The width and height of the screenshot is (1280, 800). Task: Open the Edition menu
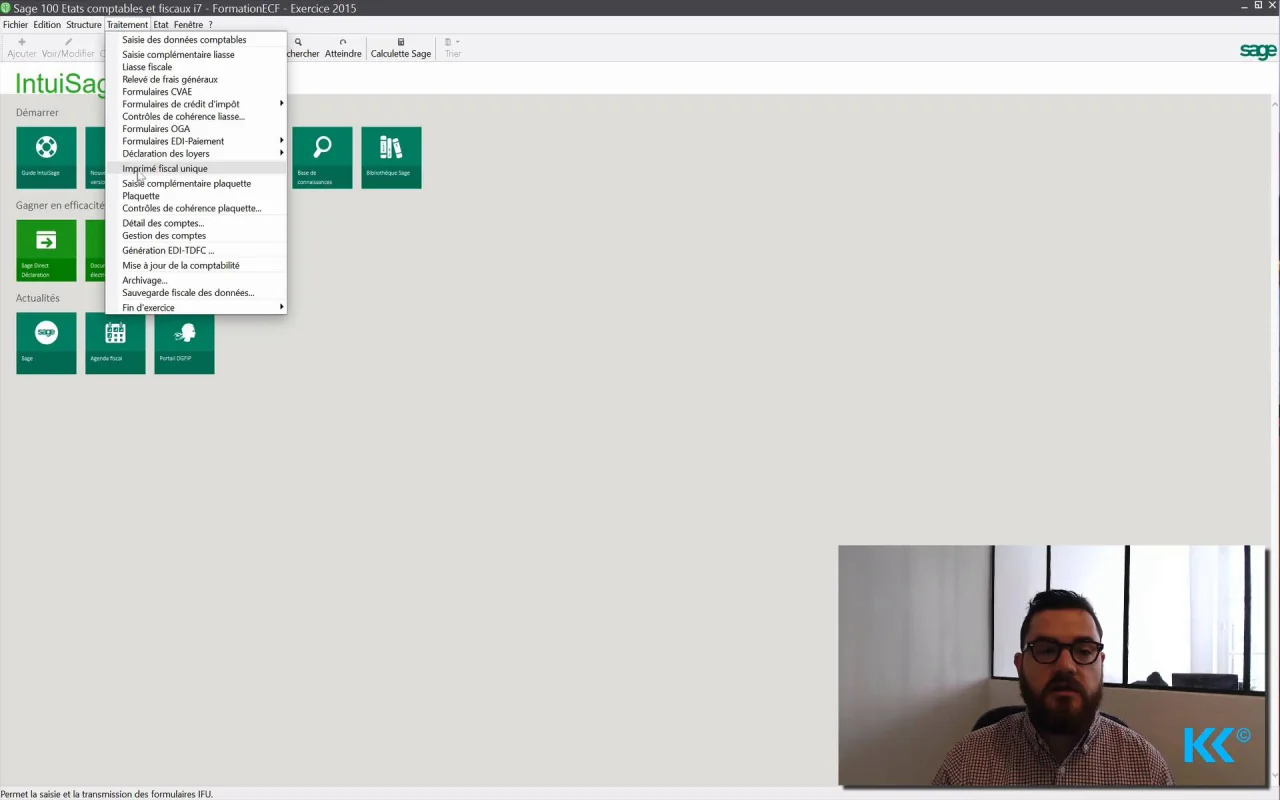pos(47,25)
